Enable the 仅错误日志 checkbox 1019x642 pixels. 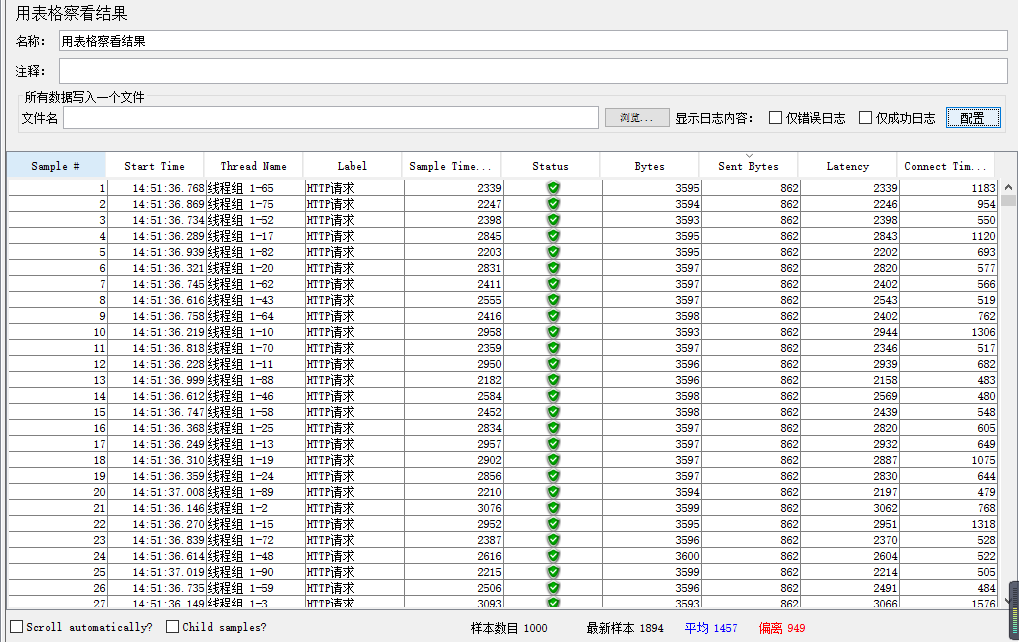pyautogui.click(x=775, y=118)
